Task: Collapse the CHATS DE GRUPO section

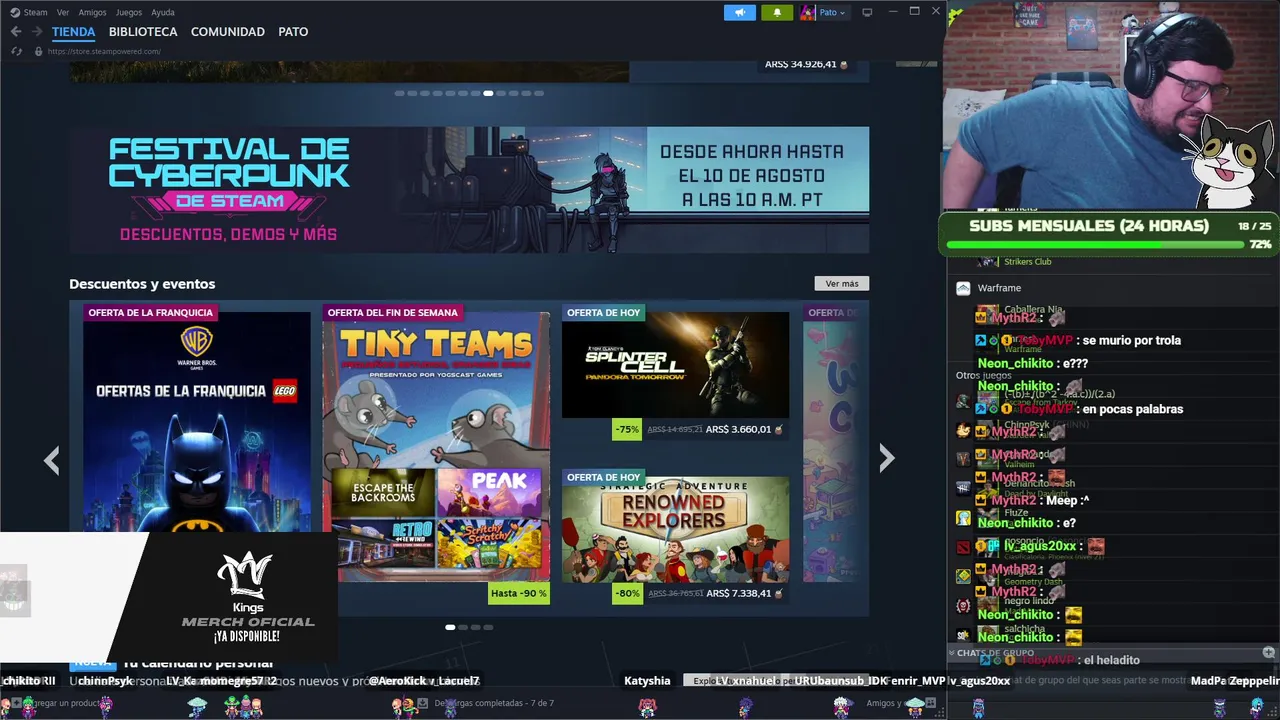Action: click(952, 653)
